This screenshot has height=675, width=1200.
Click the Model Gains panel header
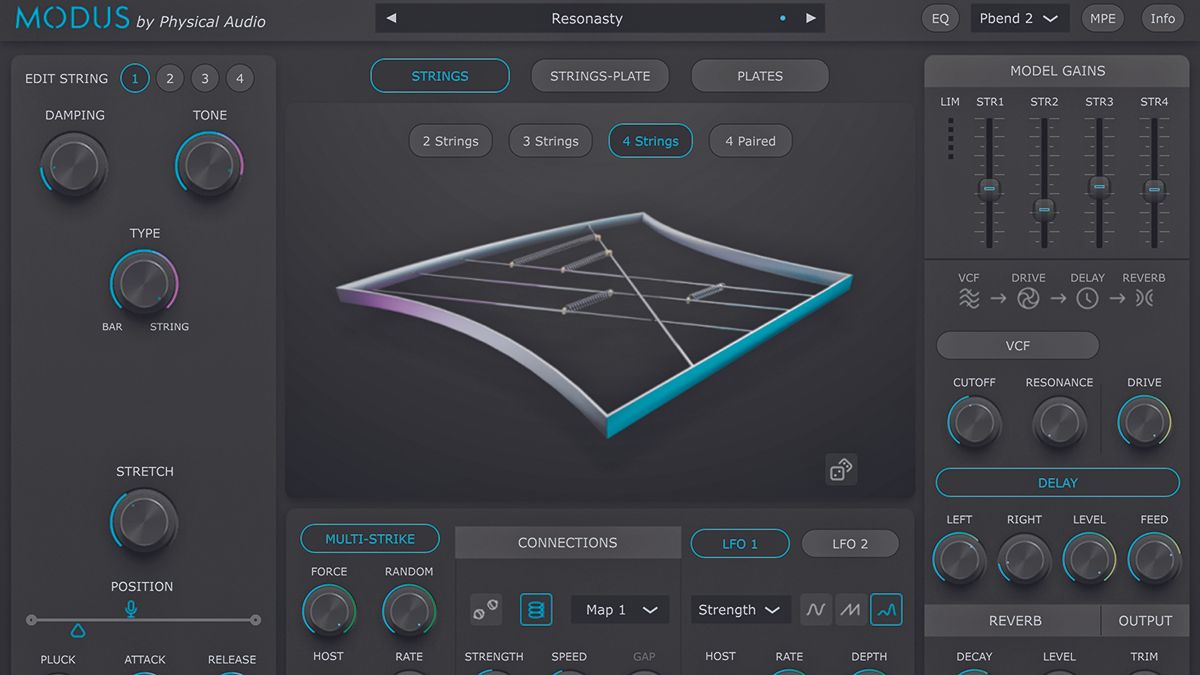coord(1057,71)
